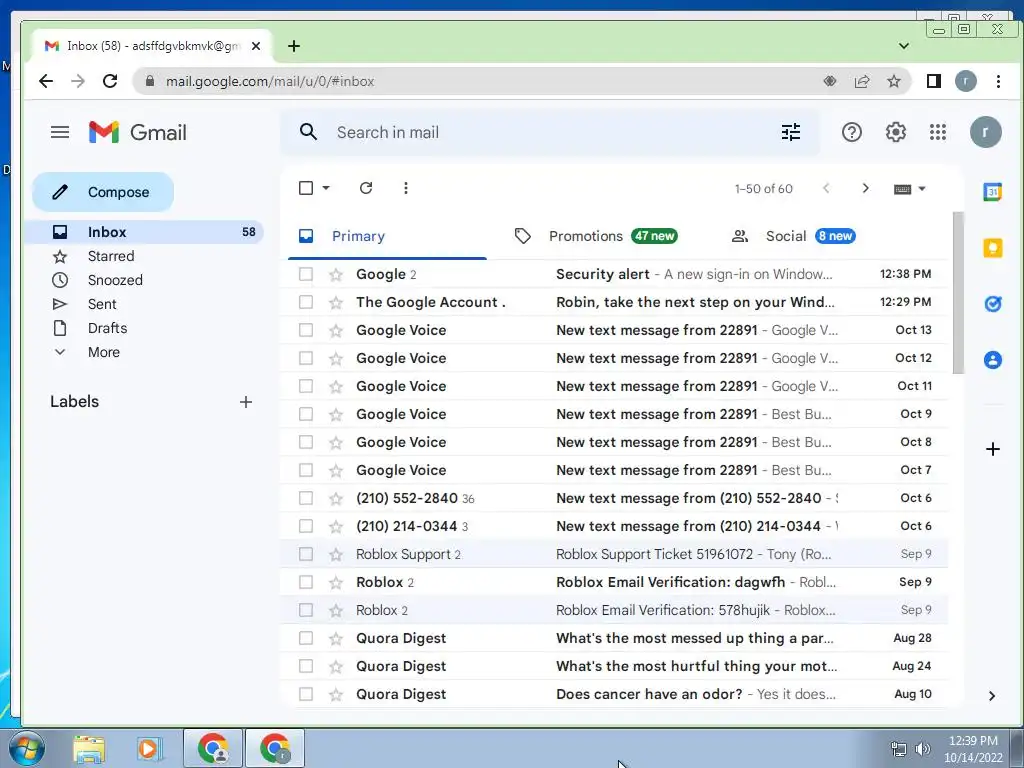This screenshot has height=768, width=1024.
Task: Open Google Calendar side panel
Action: pos(993,192)
